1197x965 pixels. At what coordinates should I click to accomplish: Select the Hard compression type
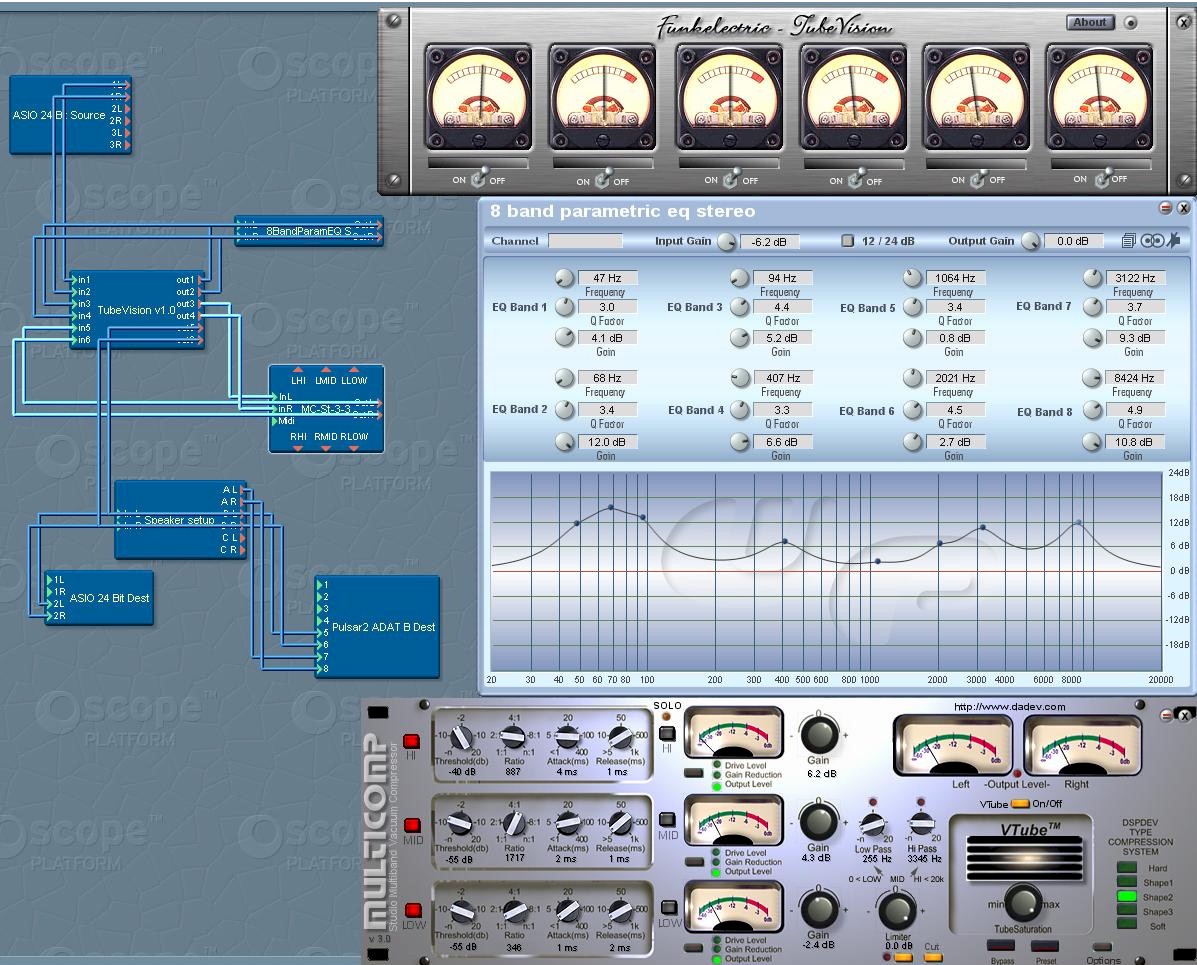1127,868
